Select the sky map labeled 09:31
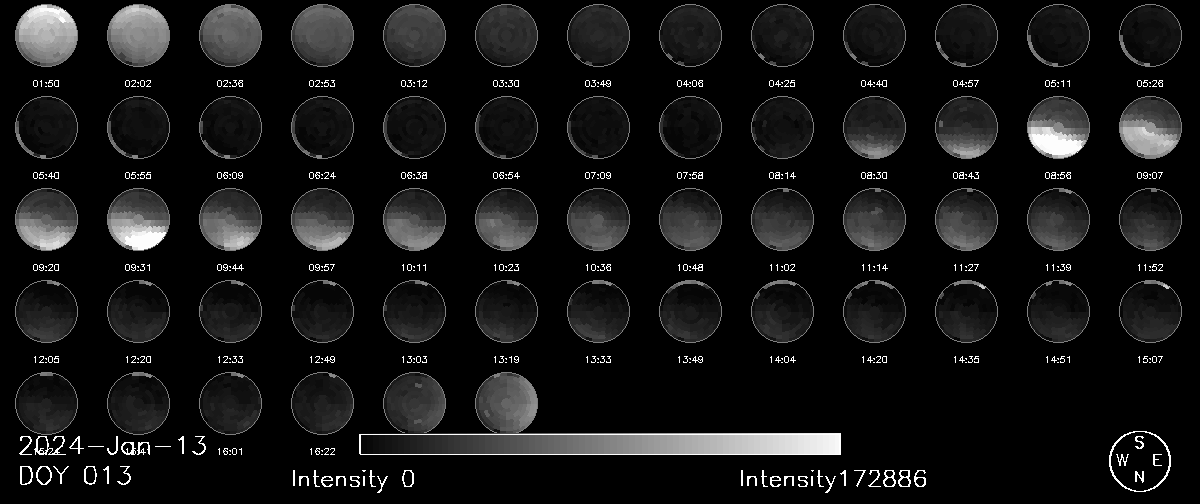1200x504 pixels. pos(138,219)
